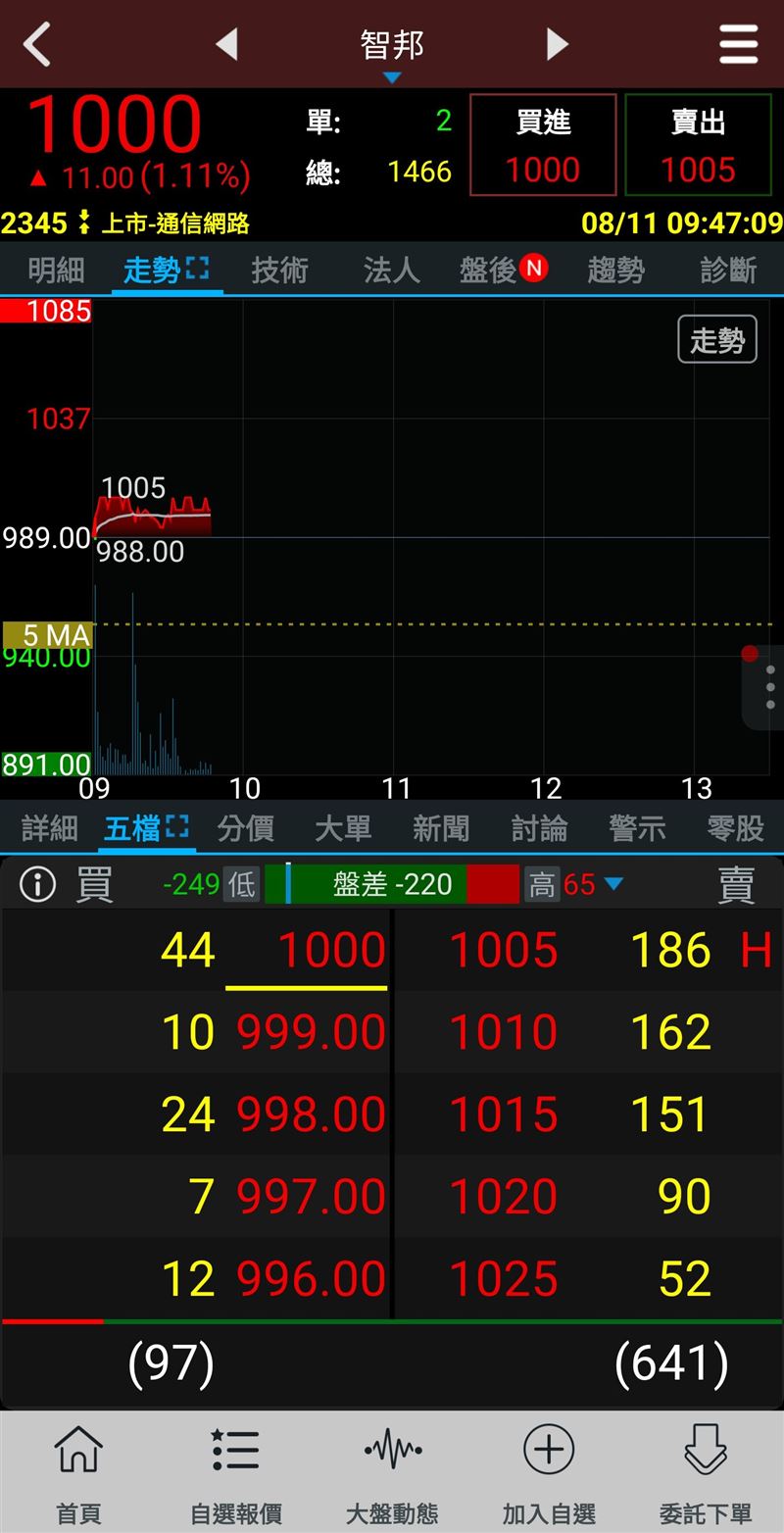784x1533 pixels.
Task: Open 委託下單 order entry
Action: (x=706, y=1473)
